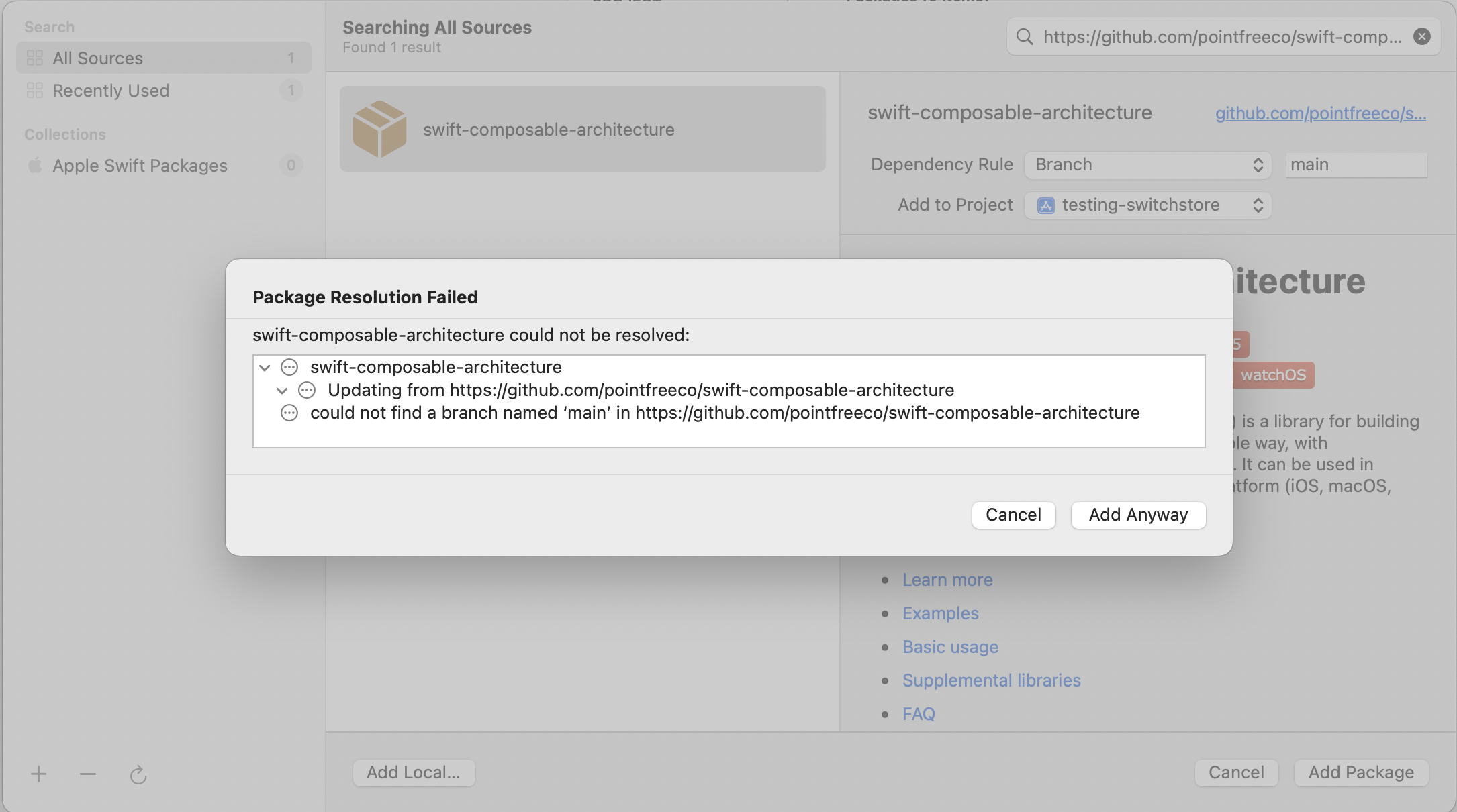Select swift-composable-architecture search result
Image resolution: width=1457 pixels, height=812 pixels.
[x=582, y=129]
